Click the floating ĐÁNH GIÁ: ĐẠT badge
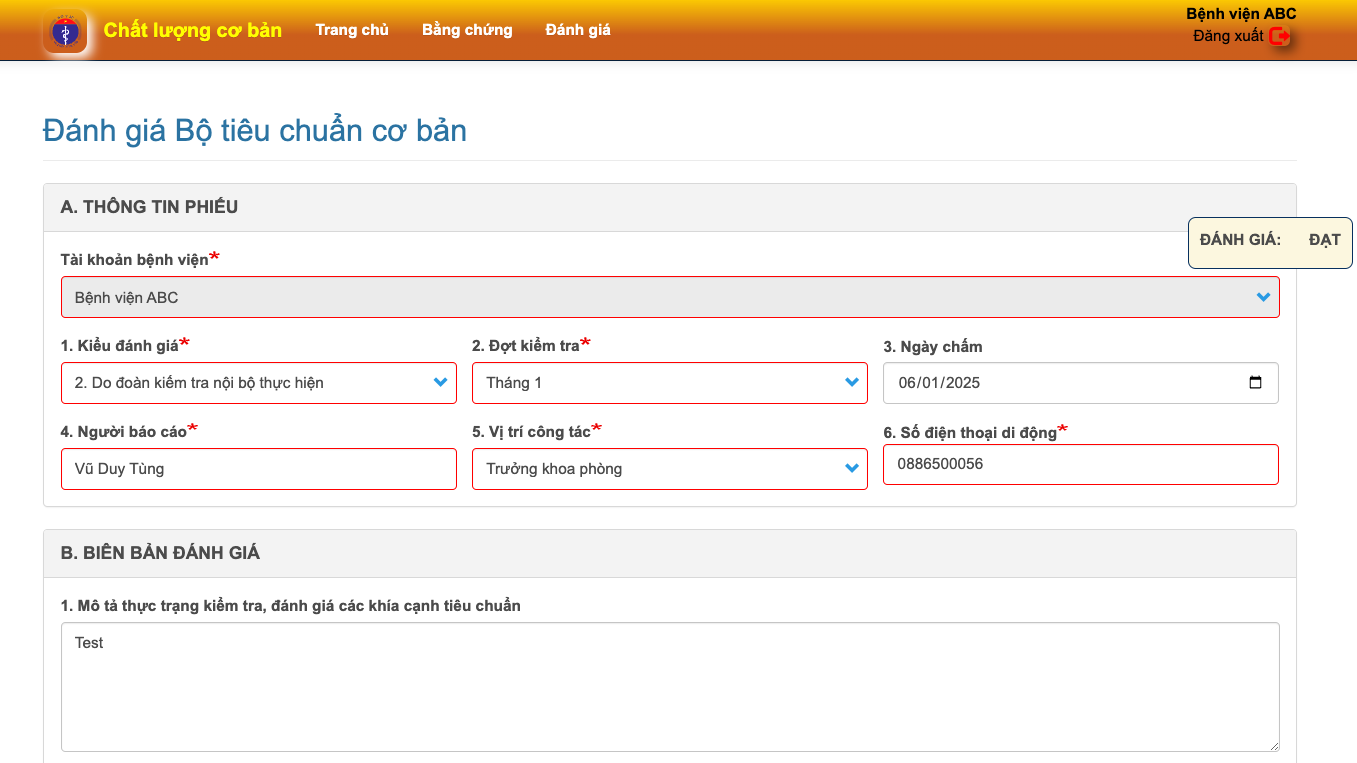 tap(1269, 241)
